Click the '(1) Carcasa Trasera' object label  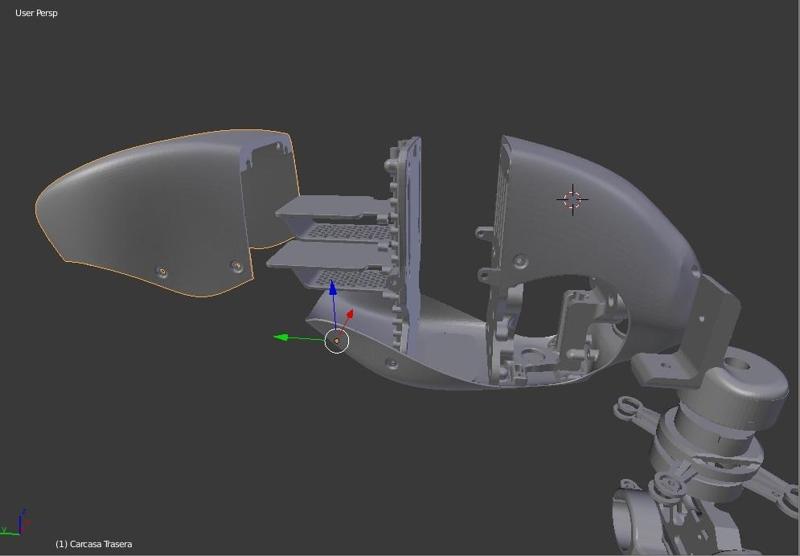pyautogui.click(x=94, y=544)
